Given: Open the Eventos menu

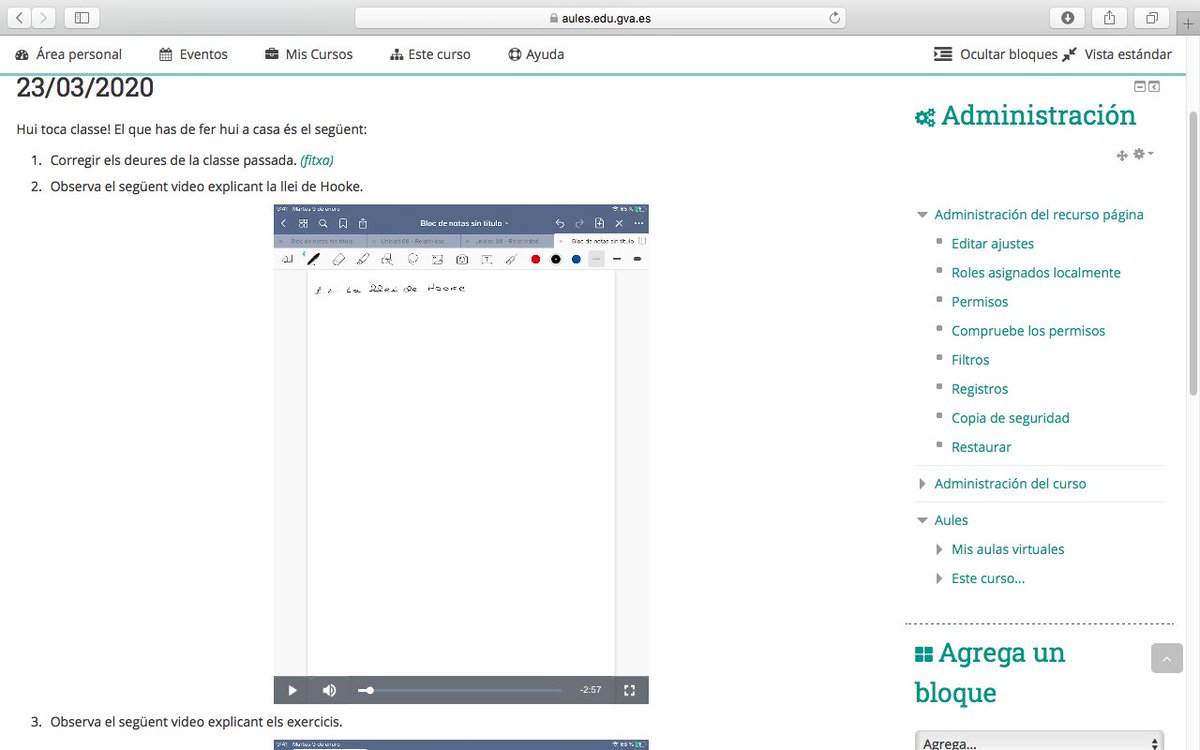Looking at the screenshot, I should [x=193, y=54].
